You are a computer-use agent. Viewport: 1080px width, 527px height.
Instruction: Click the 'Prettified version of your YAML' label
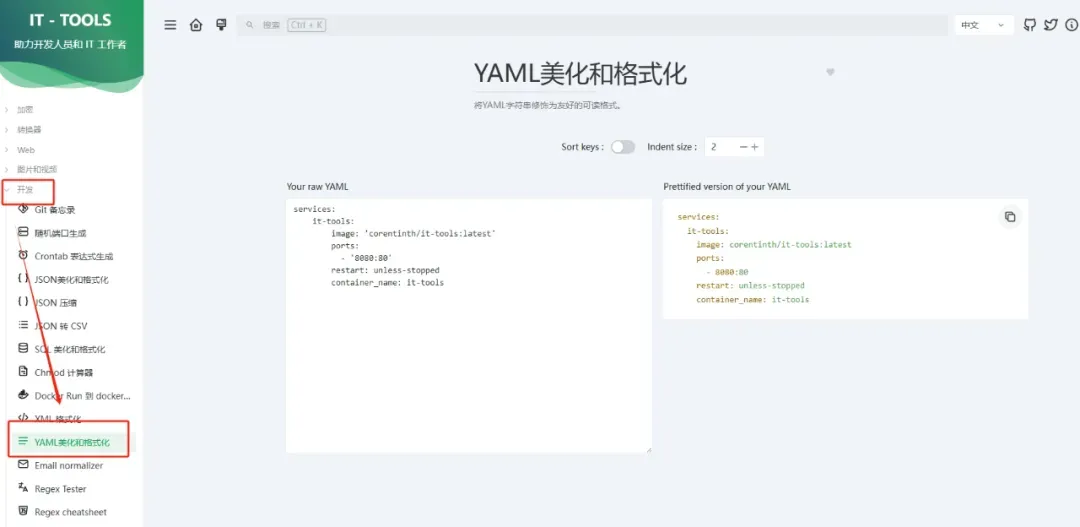point(727,187)
